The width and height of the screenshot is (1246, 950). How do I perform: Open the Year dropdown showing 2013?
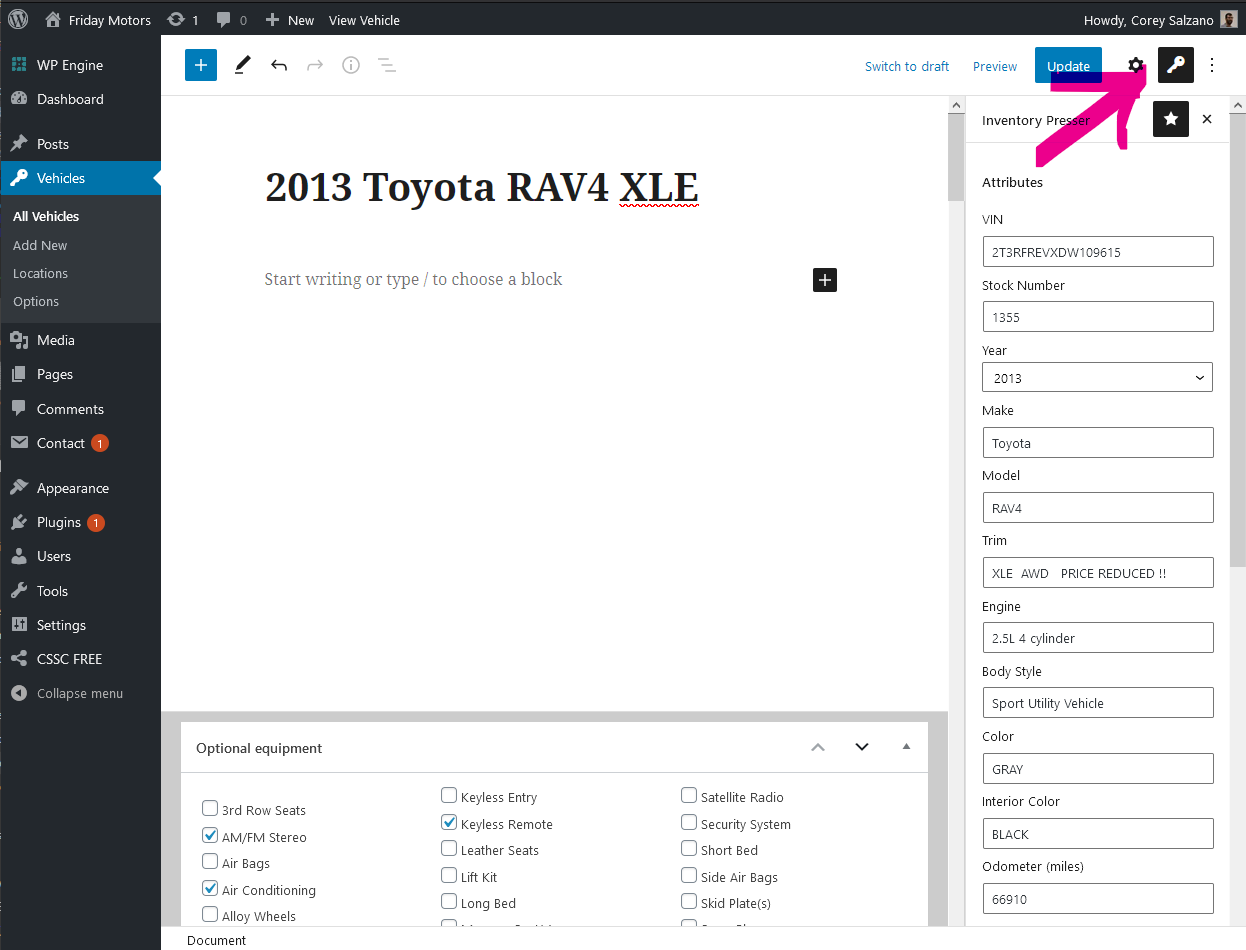pyautogui.click(x=1098, y=377)
